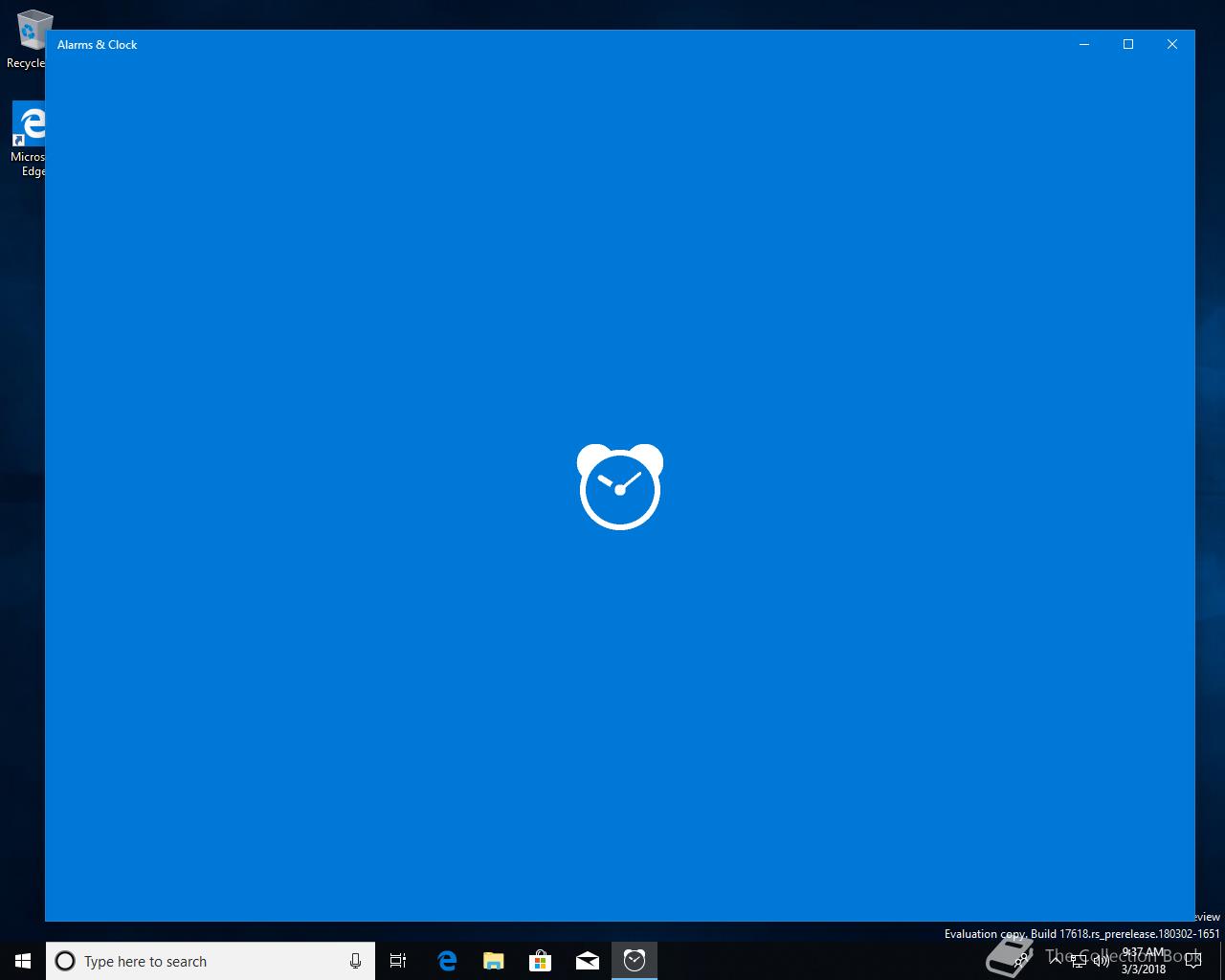
Task: Open the clock and date flyout
Action: [1144, 961]
